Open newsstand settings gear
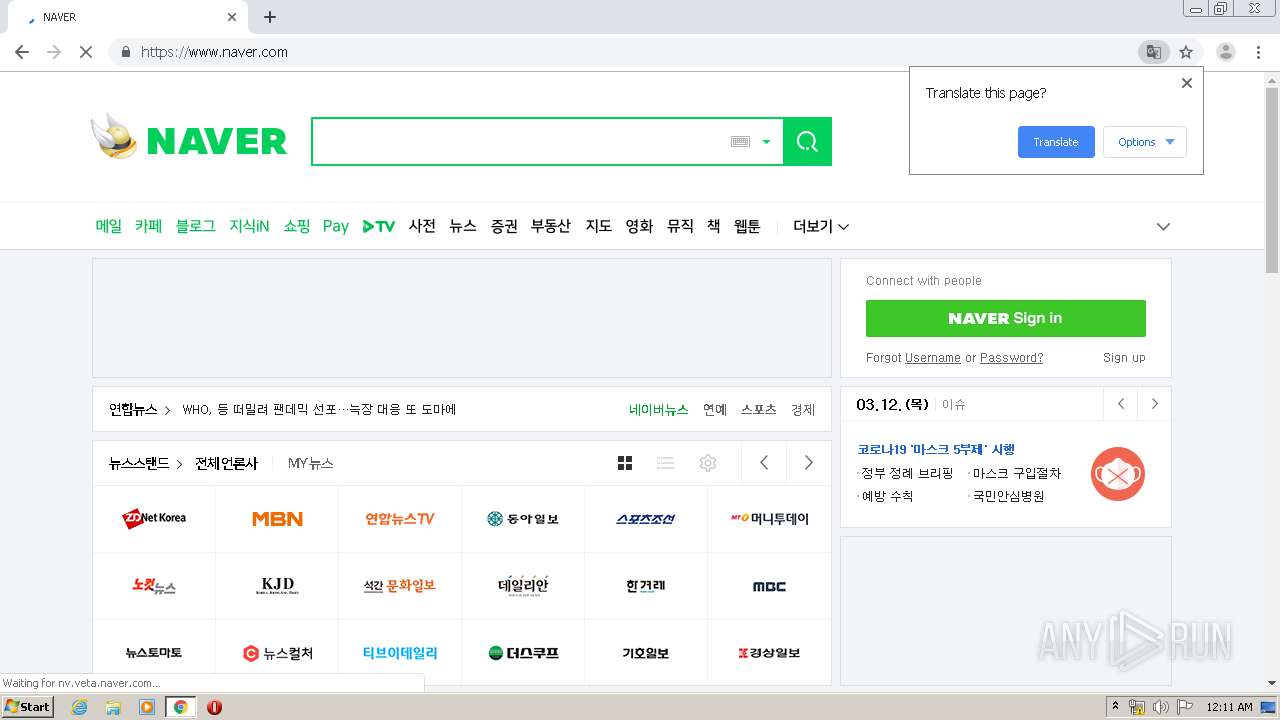1280x720 pixels. coord(708,463)
